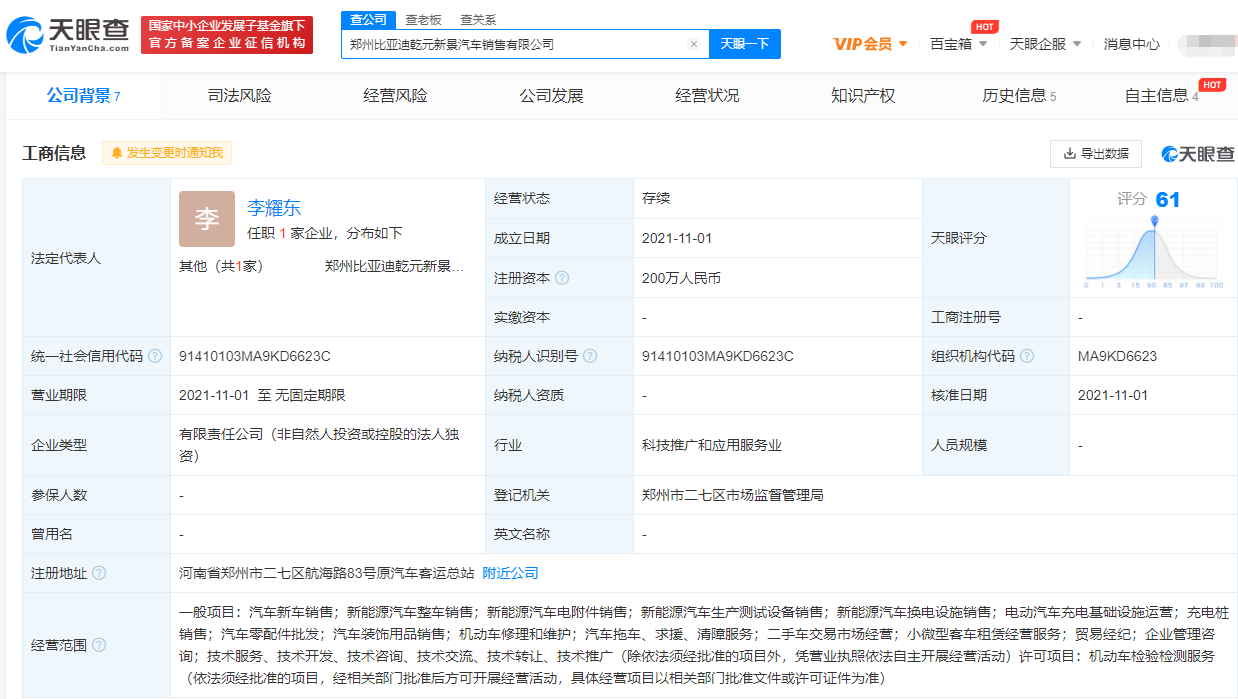Click the 李 avatar of the legal representative
This screenshot has height=699, width=1238.
click(207, 219)
